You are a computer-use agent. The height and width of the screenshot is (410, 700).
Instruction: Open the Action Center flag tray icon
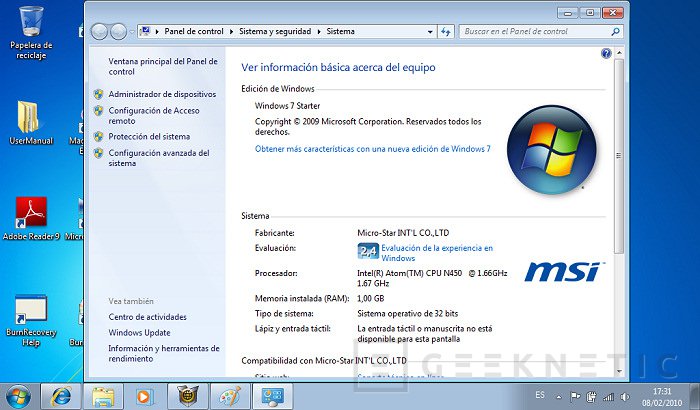point(575,397)
